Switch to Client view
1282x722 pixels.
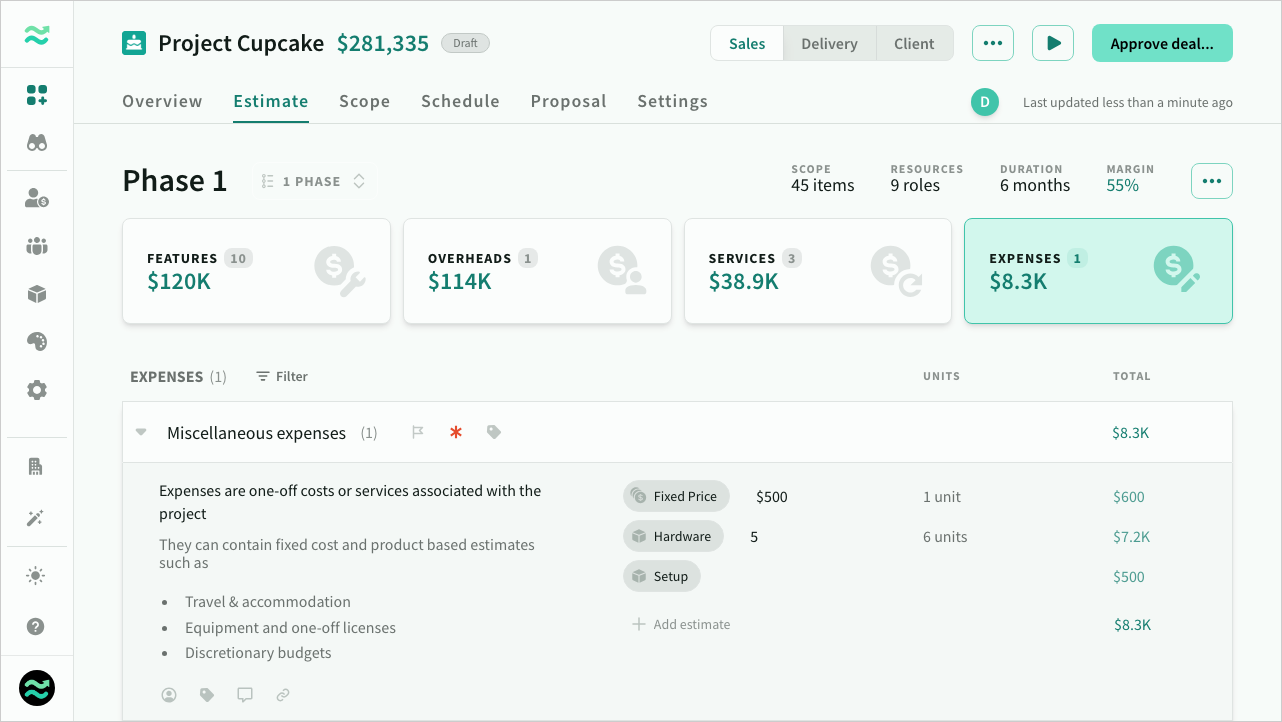click(914, 44)
